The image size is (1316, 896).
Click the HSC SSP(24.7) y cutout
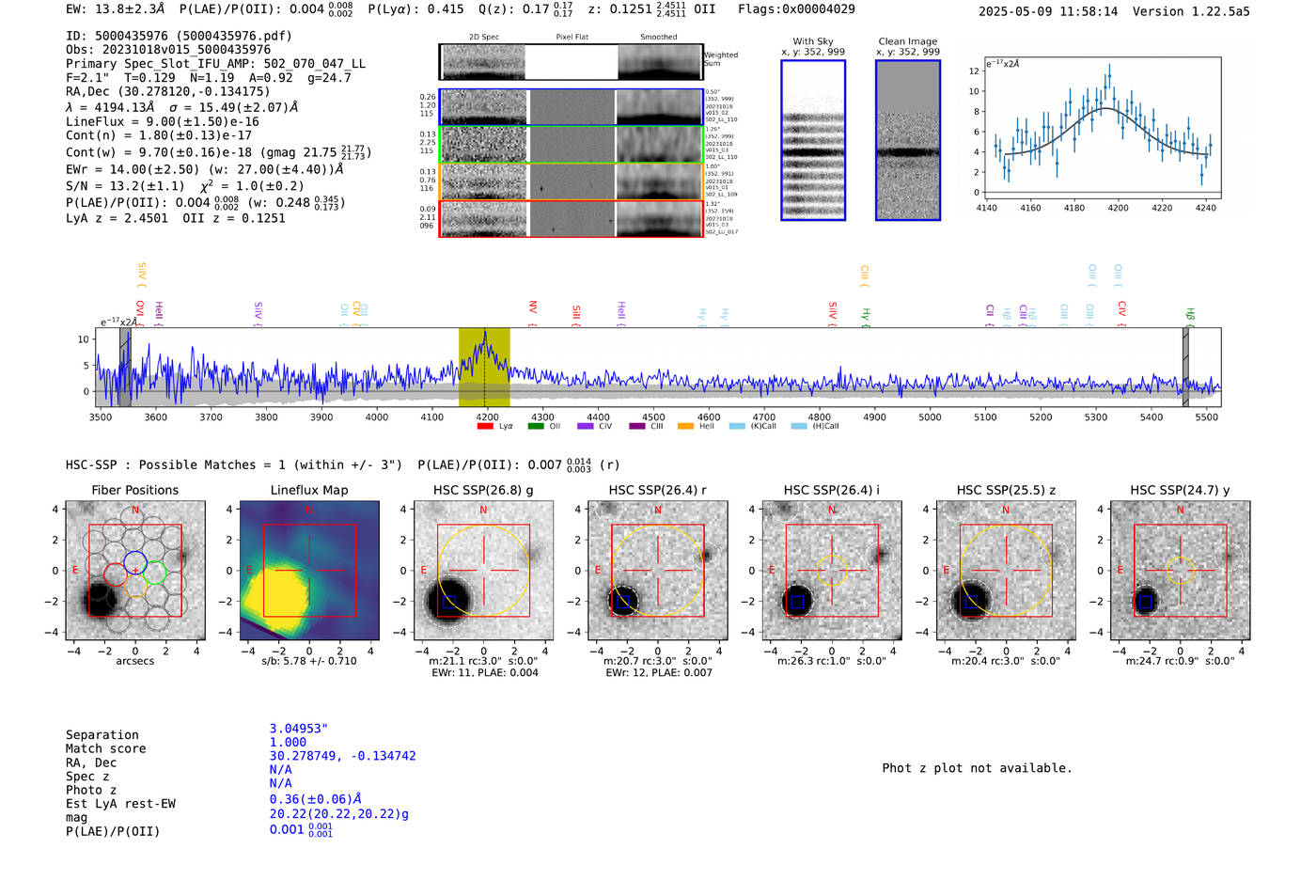(1181, 570)
